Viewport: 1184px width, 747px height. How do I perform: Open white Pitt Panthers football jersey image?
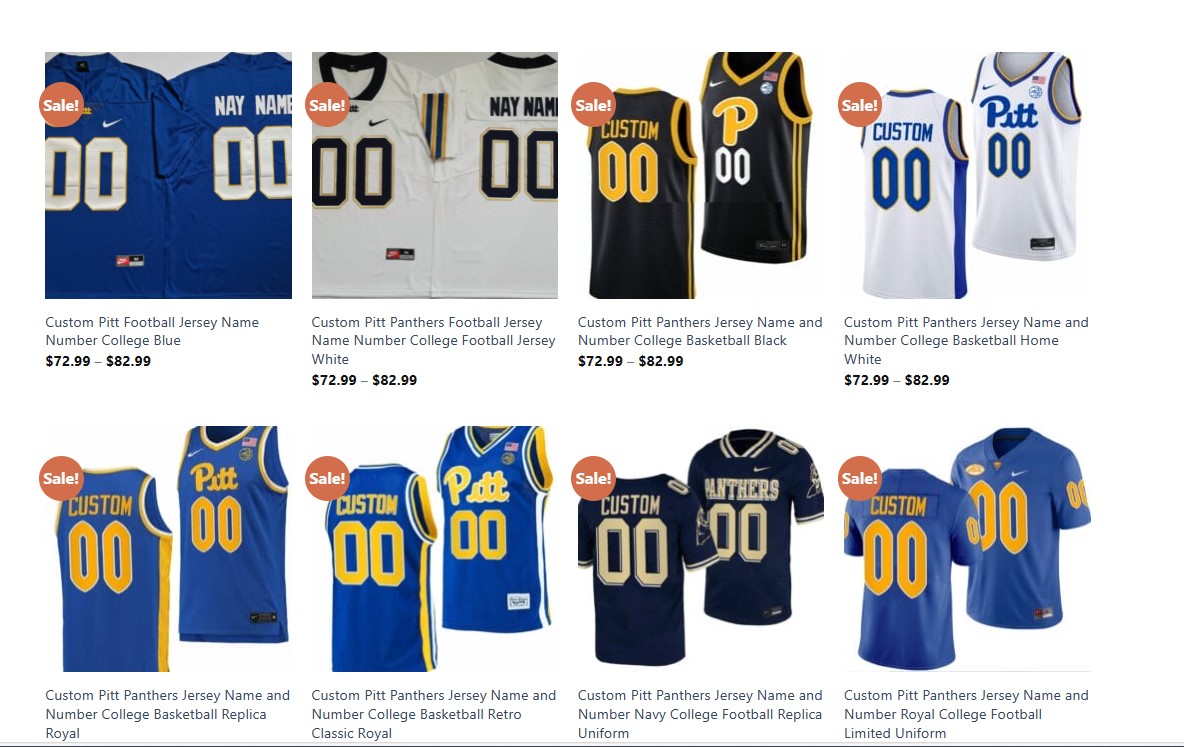click(x=435, y=175)
